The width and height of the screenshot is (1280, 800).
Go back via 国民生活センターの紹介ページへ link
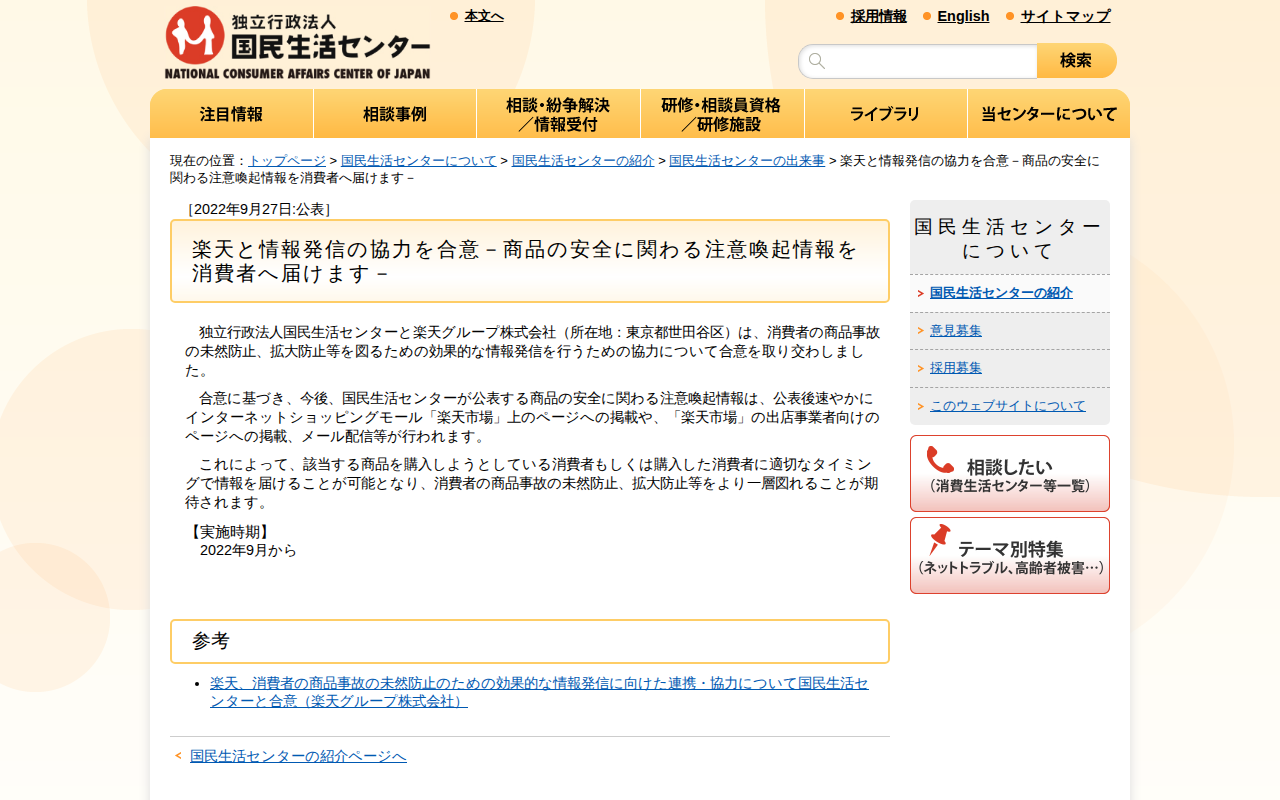[298, 756]
